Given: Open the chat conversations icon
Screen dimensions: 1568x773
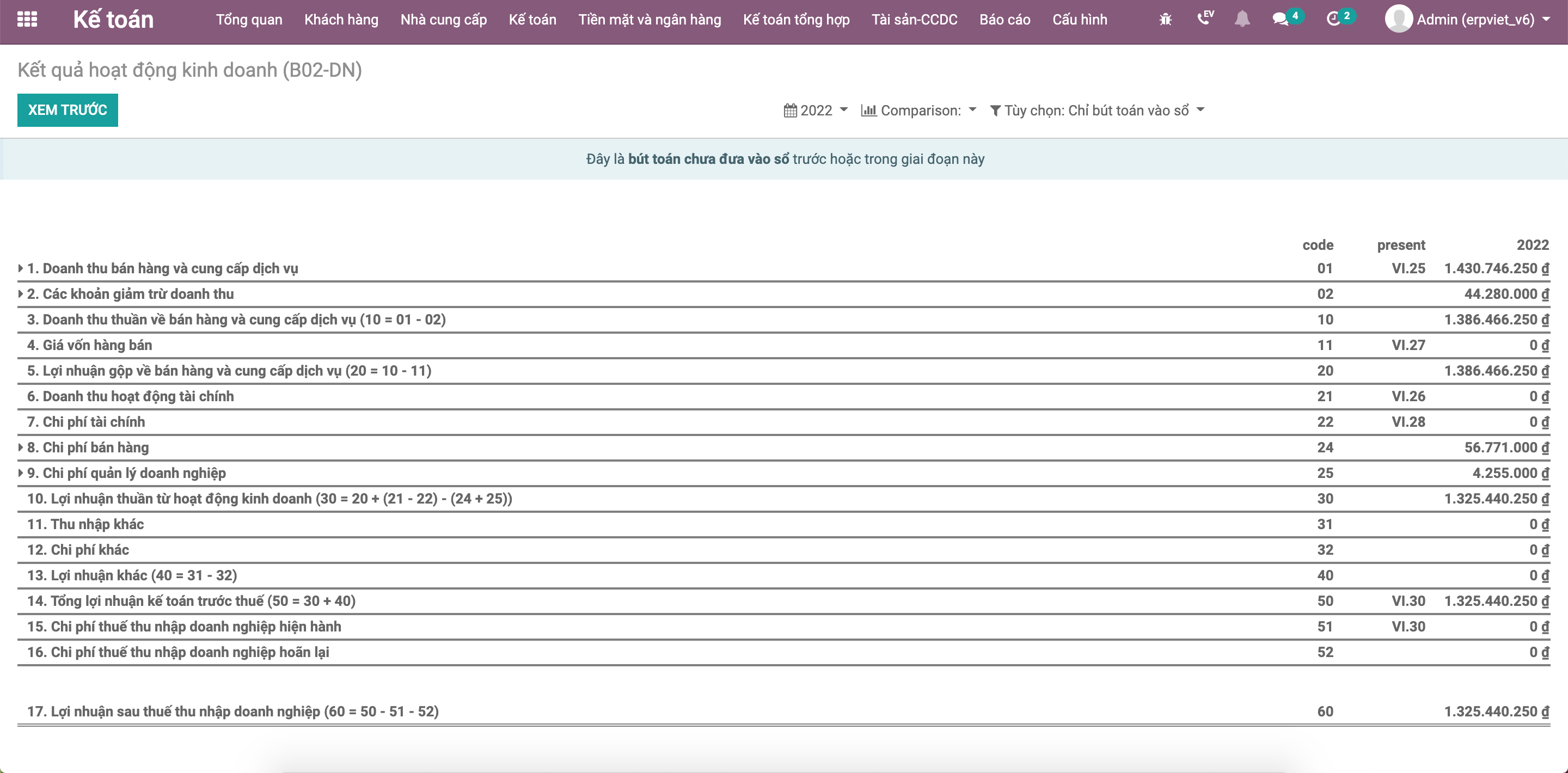Looking at the screenshot, I should pos(1281,20).
